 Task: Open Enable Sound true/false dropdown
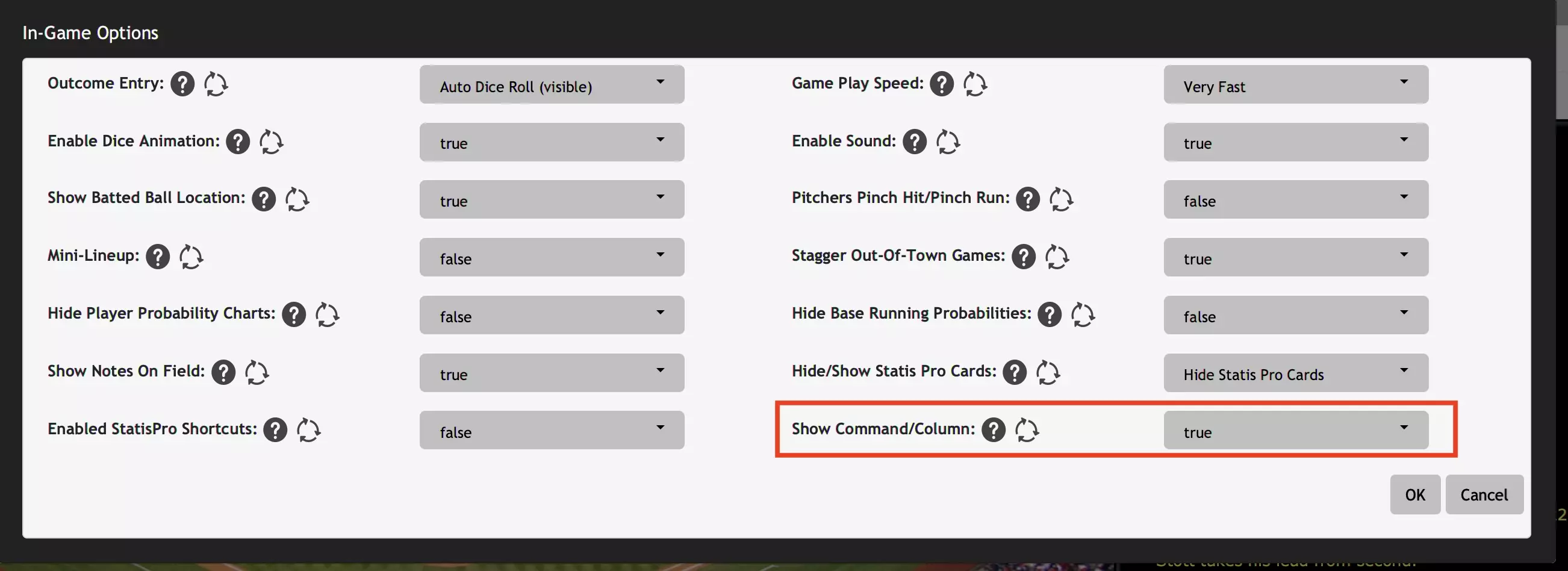point(1295,142)
